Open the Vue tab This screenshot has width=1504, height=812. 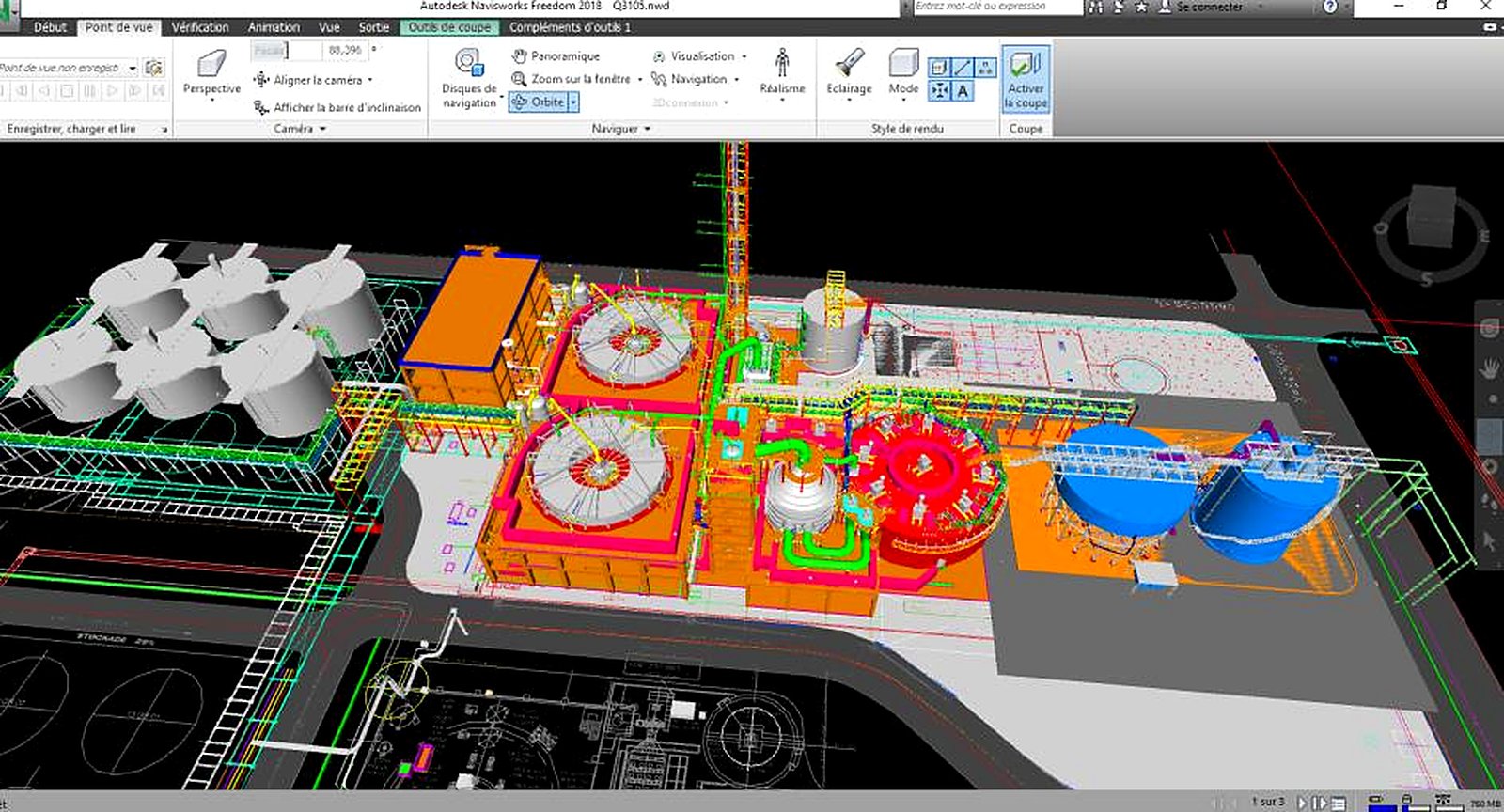[x=329, y=27]
